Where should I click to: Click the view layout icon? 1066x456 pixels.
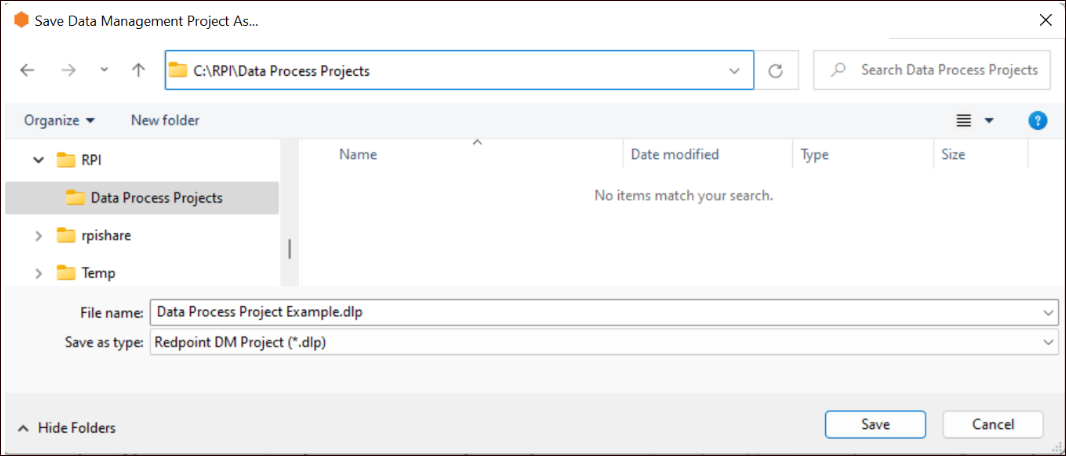pos(964,121)
